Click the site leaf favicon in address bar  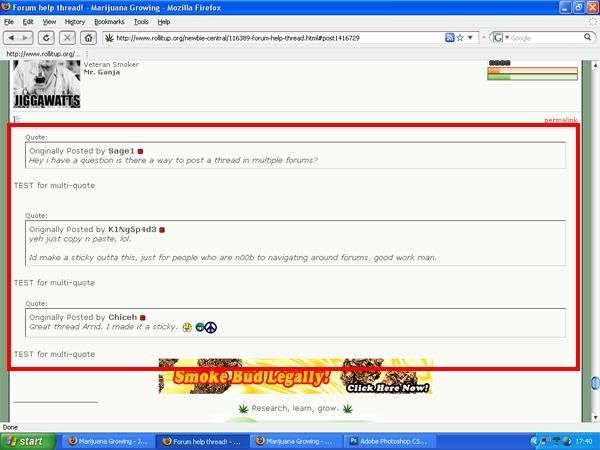(109, 38)
